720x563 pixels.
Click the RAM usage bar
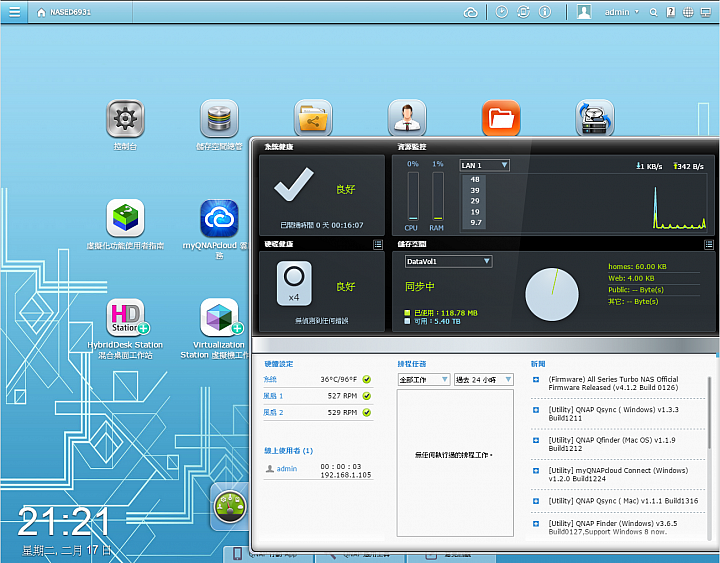pyautogui.click(x=438, y=197)
